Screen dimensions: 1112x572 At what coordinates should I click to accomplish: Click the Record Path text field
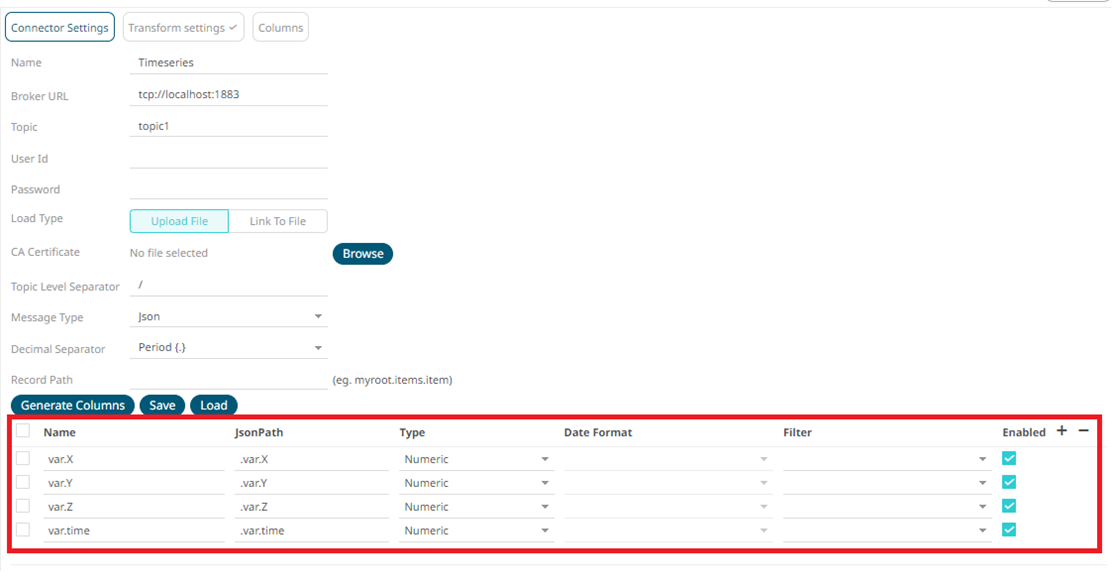pos(228,379)
